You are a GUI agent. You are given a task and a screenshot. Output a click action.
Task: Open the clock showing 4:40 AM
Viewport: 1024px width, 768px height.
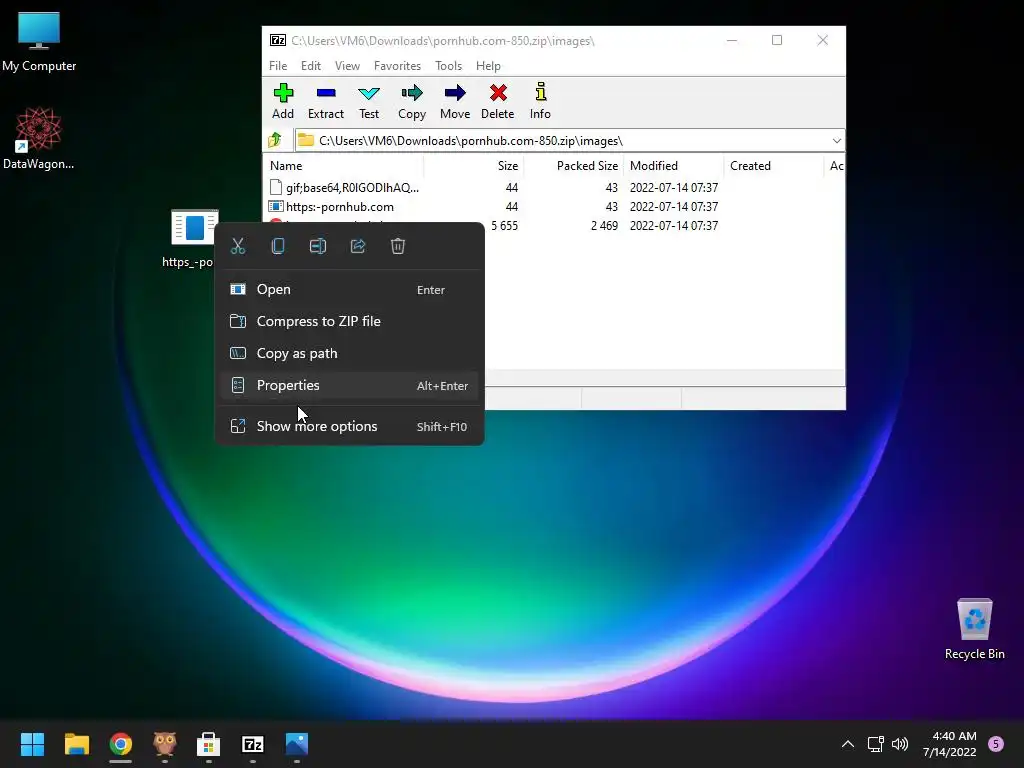point(950,744)
